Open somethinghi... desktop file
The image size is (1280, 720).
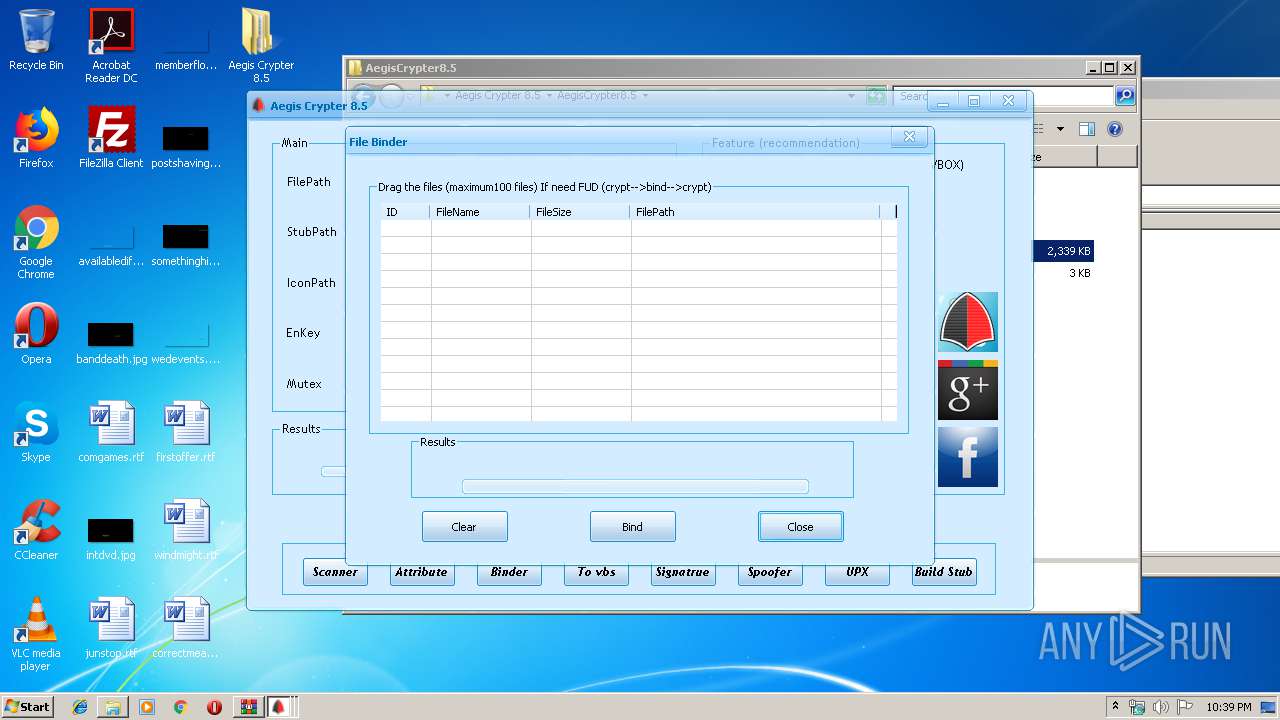[x=186, y=244]
